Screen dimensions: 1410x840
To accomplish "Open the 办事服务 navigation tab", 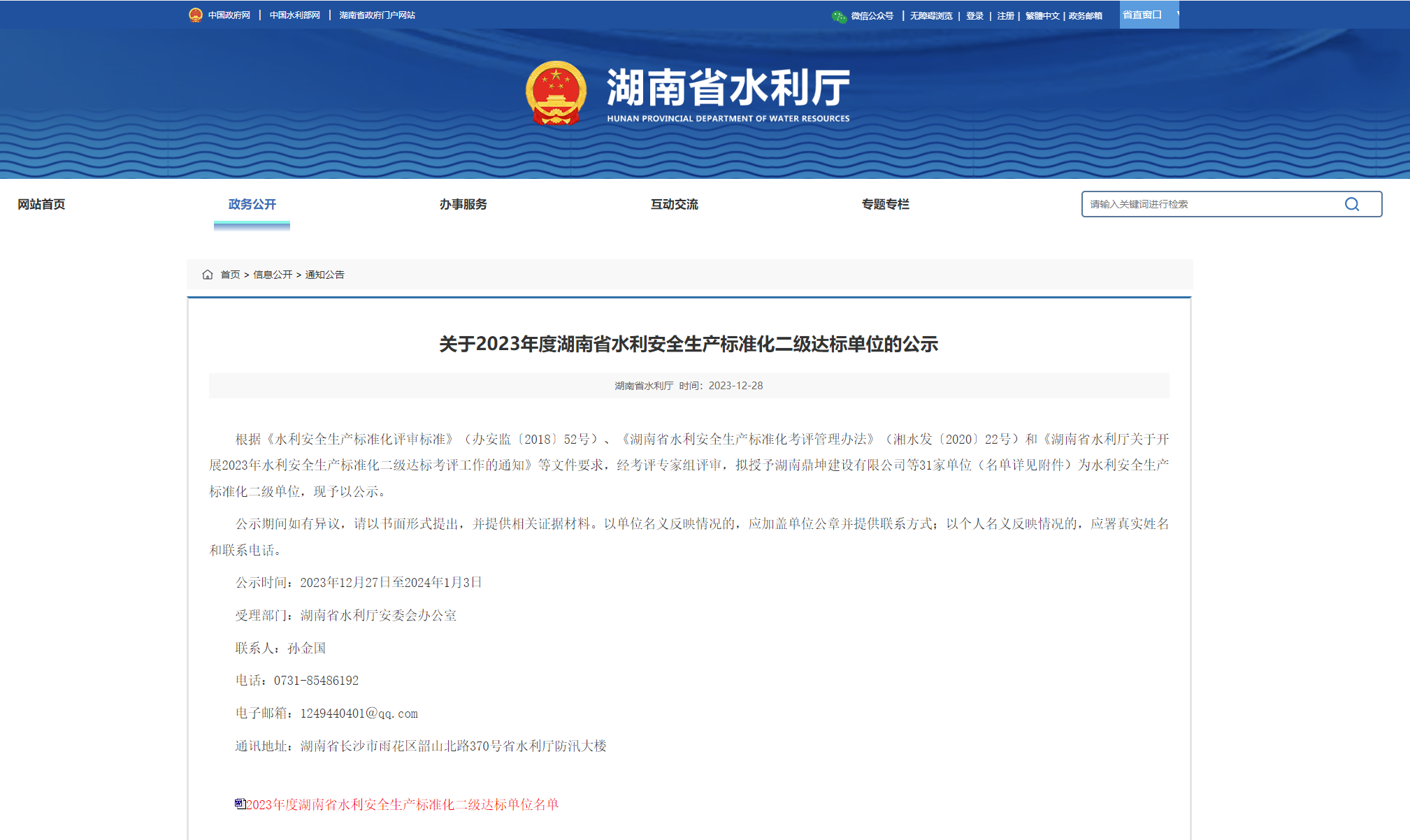I will point(463,204).
